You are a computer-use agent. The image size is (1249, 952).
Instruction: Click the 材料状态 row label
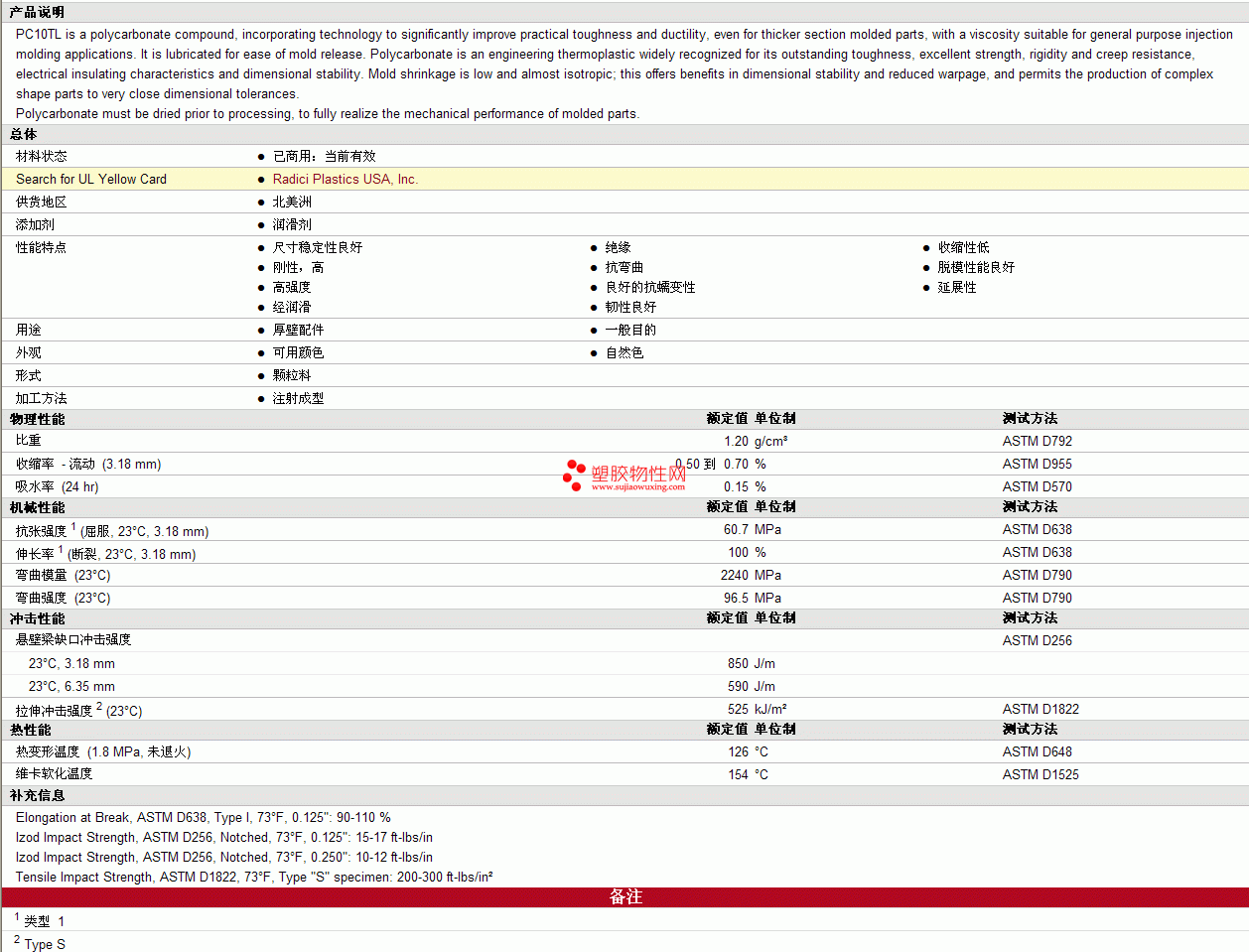tap(42, 156)
